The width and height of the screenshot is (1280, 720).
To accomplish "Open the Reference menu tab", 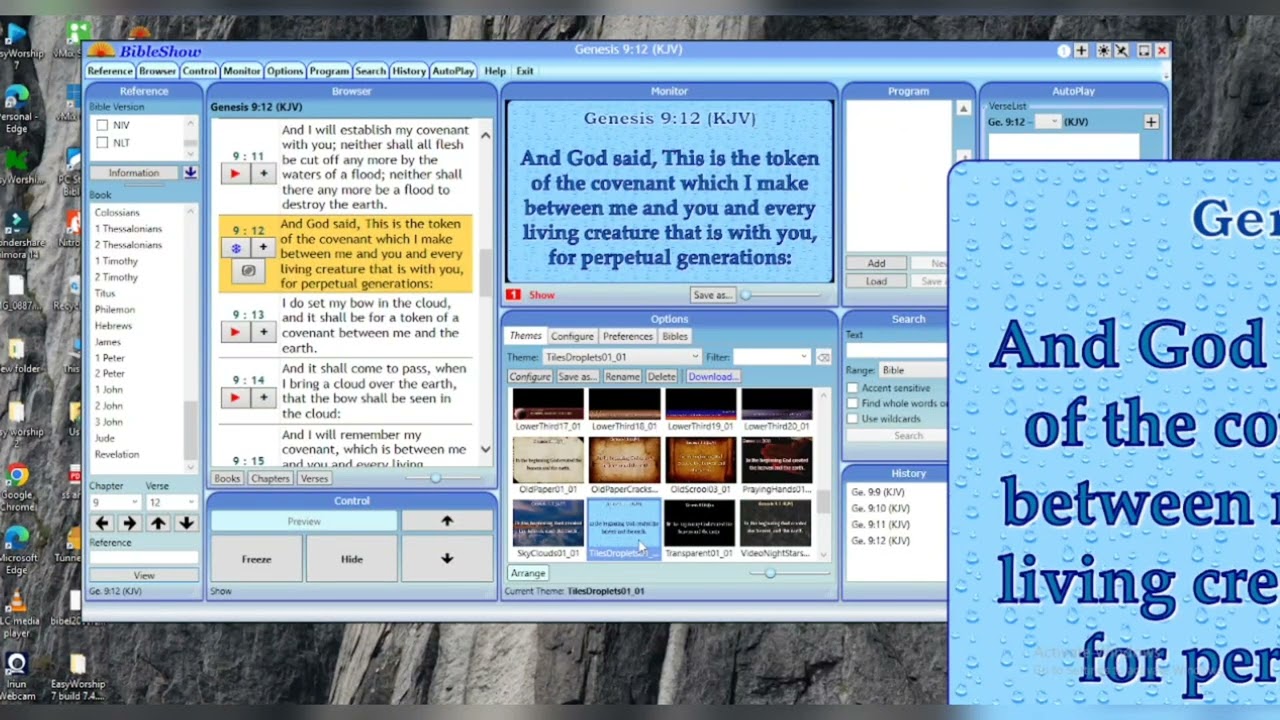I will pos(110,71).
